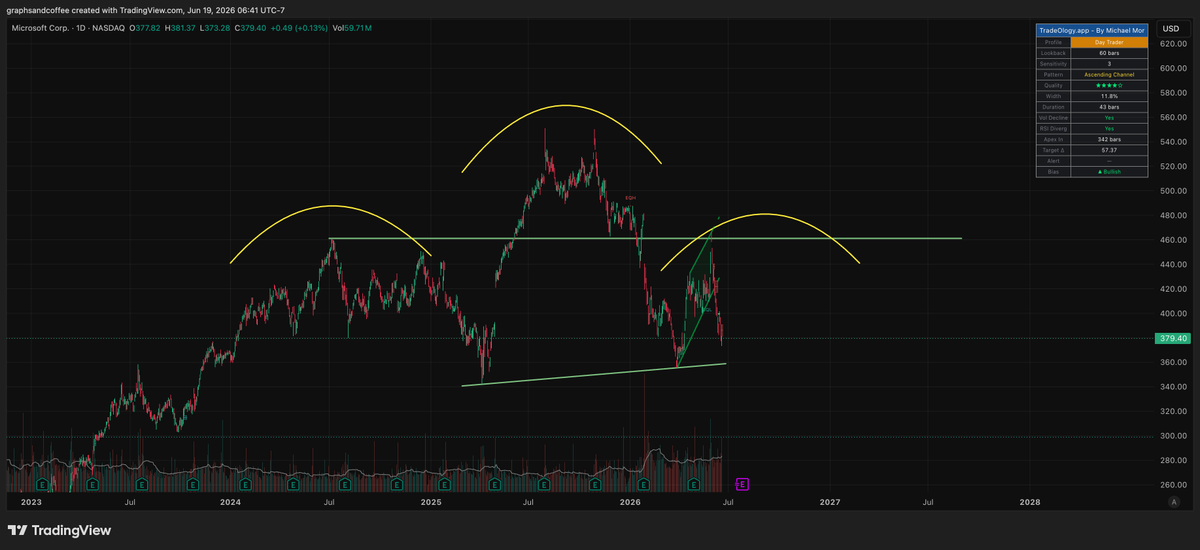Click the 2026 time axis label
This screenshot has width=1200, height=550.
[630, 503]
